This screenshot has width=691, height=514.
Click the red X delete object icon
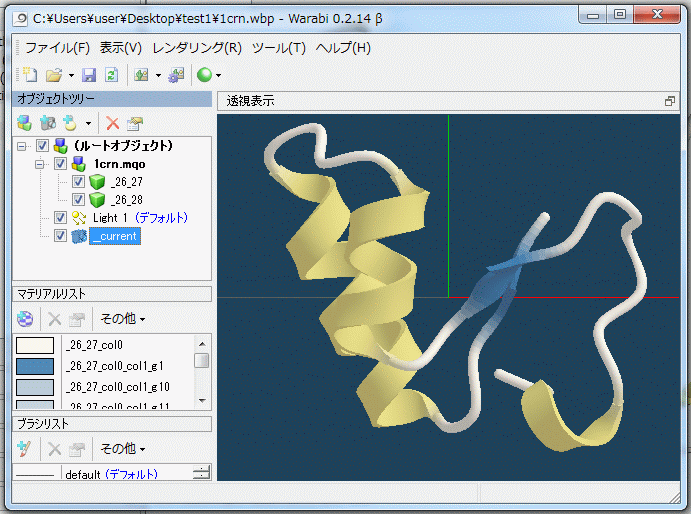(112, 123)
